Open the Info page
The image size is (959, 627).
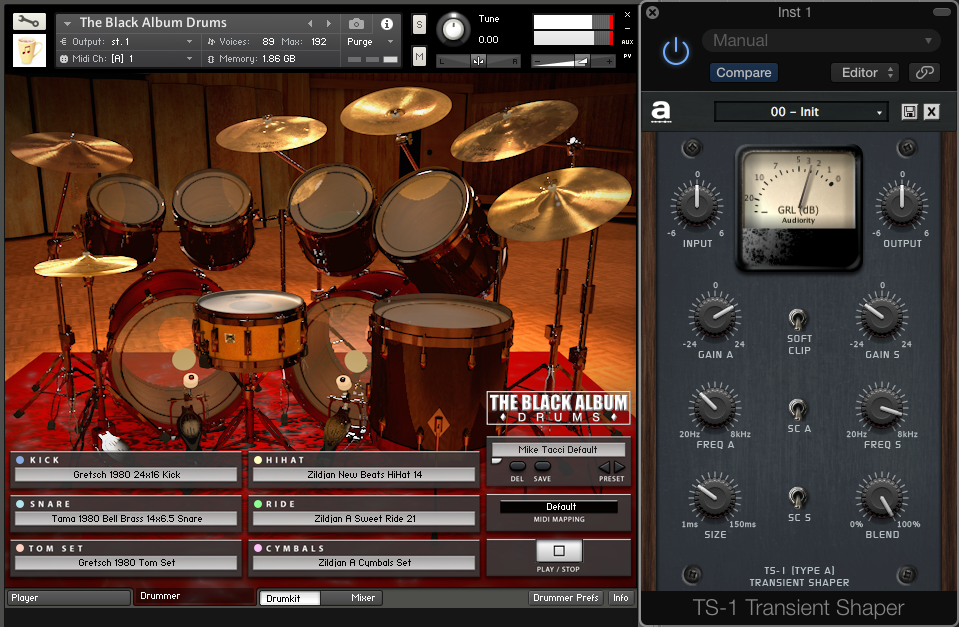pyautogui.click(x=621, y=598)
